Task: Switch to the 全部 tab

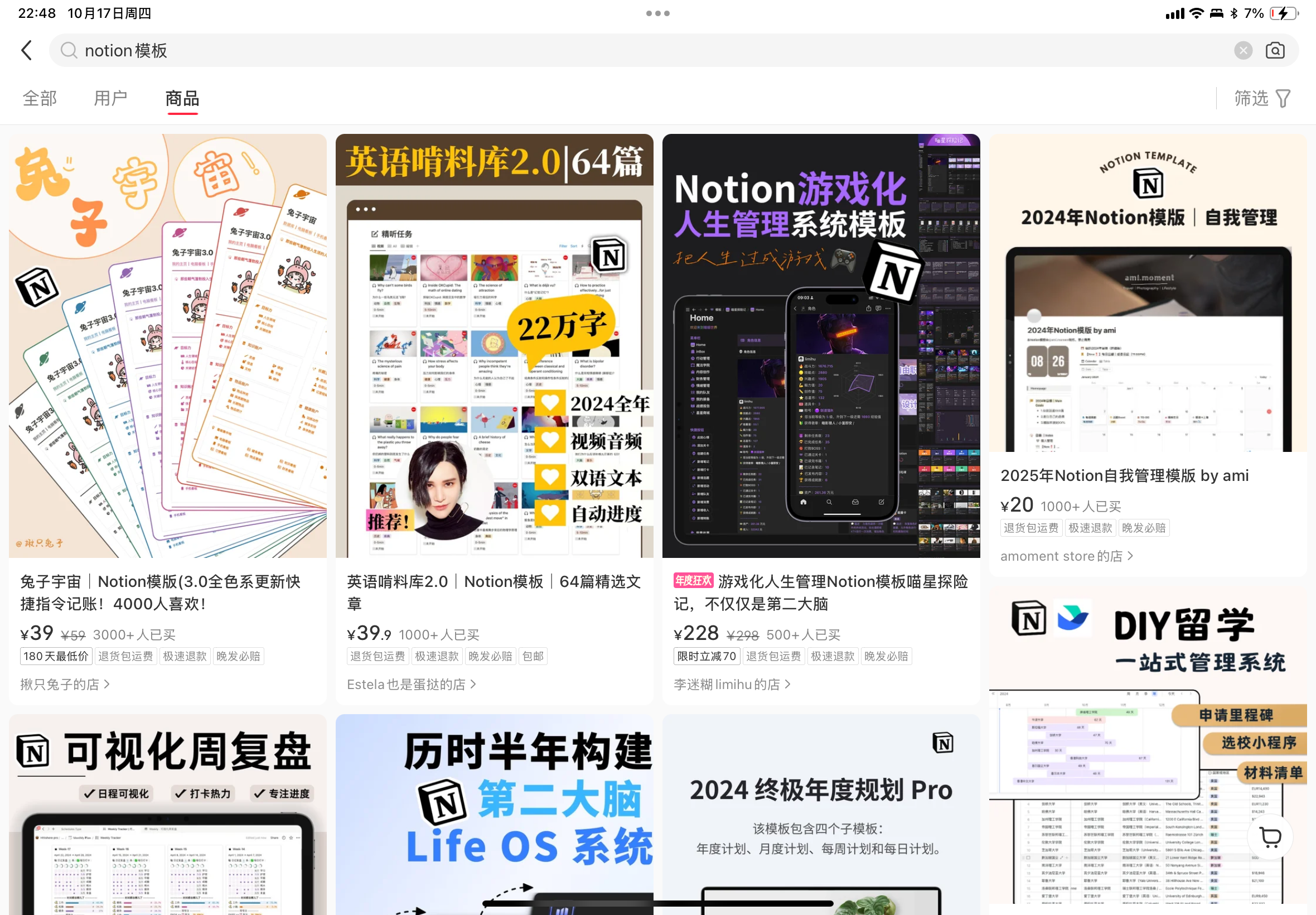Action: click(40, 99)
